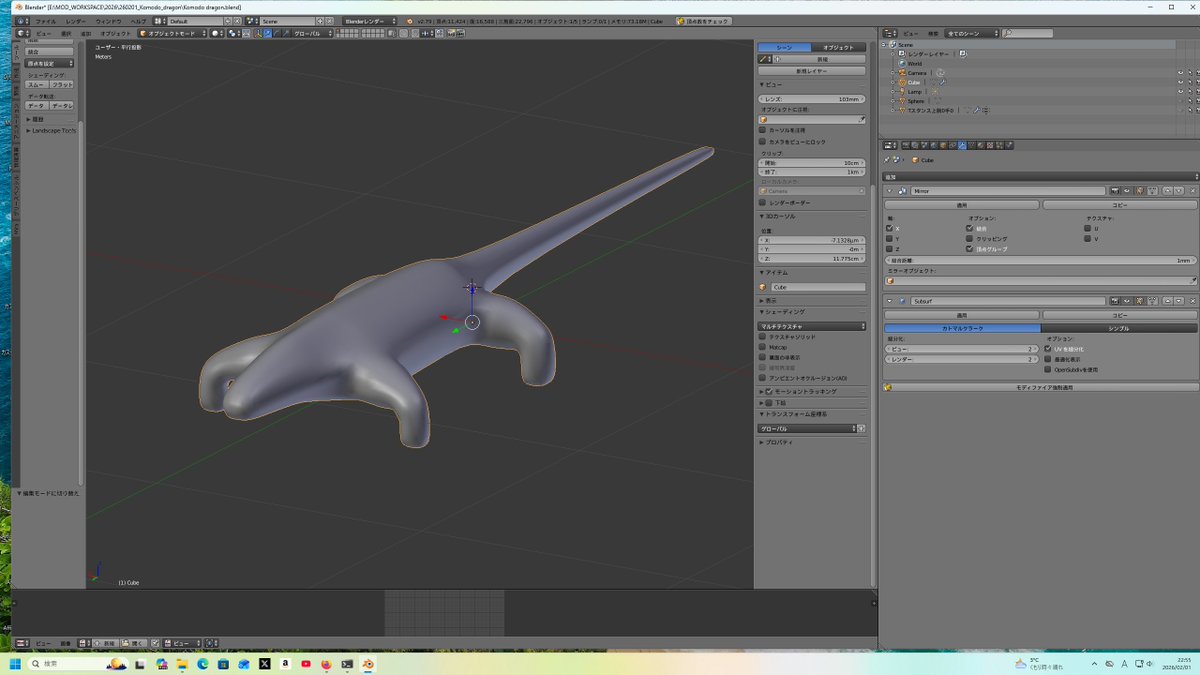This screenshot has height=675, width=1200.
Task: Adjust the レンズ focal length slider
Action: [x=812, y=99]
